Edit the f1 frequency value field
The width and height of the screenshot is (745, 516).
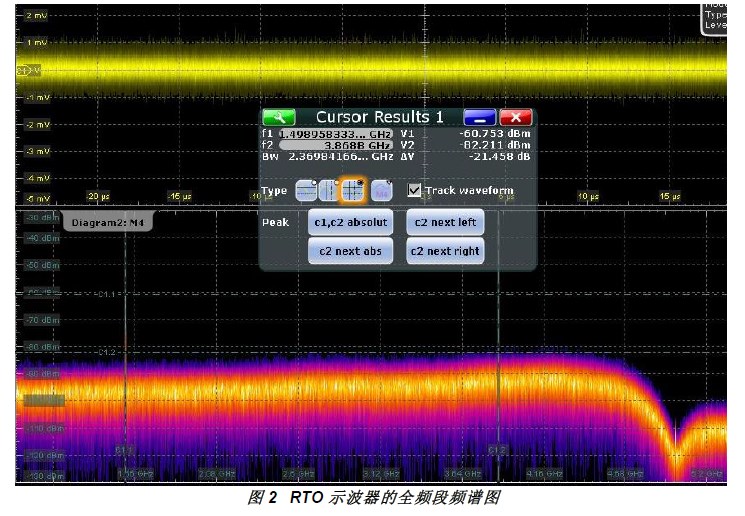point(335,133)
